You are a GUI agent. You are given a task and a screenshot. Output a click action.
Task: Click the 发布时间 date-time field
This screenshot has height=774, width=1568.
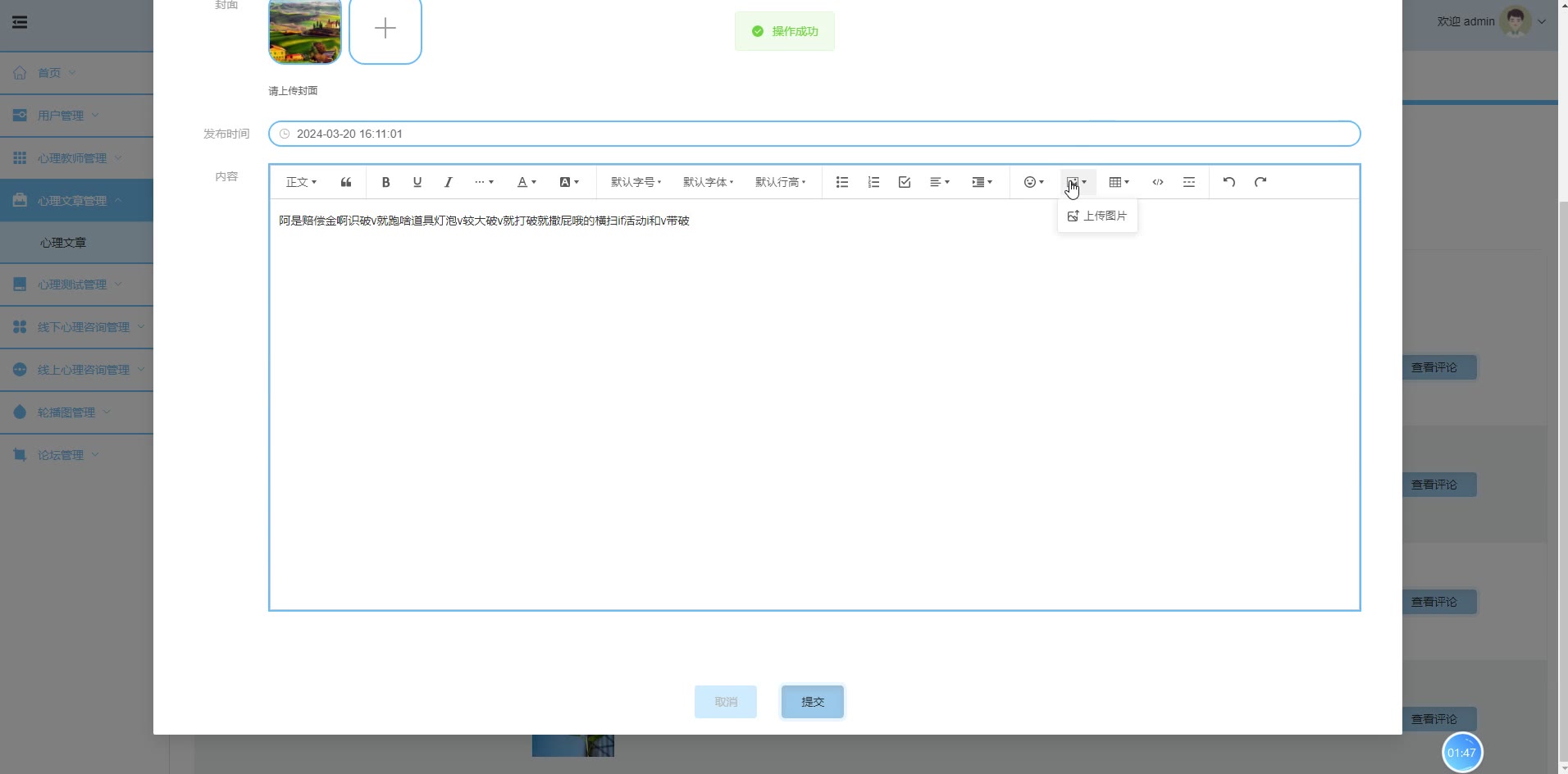pos(814,134)
